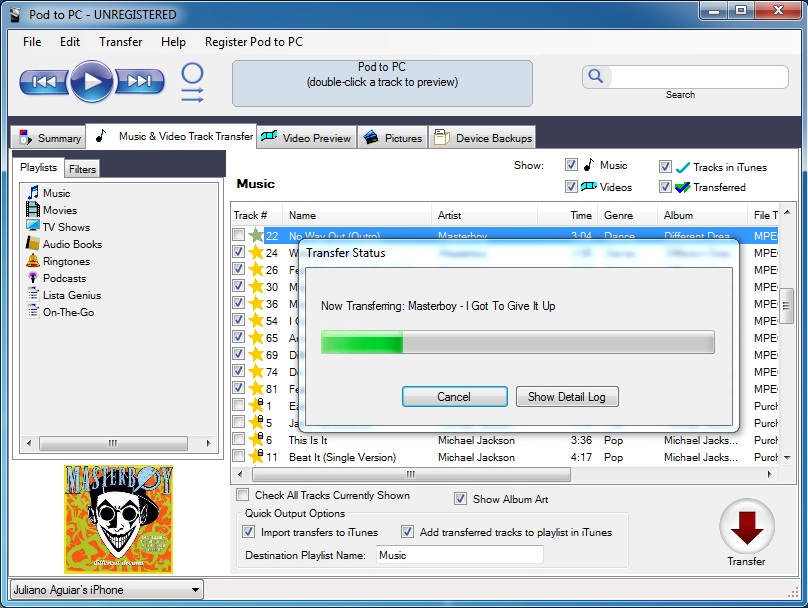The height and width of the screenshot is (608, 808).
Task: Sort by the Time column header
Action: pos(567,215)
